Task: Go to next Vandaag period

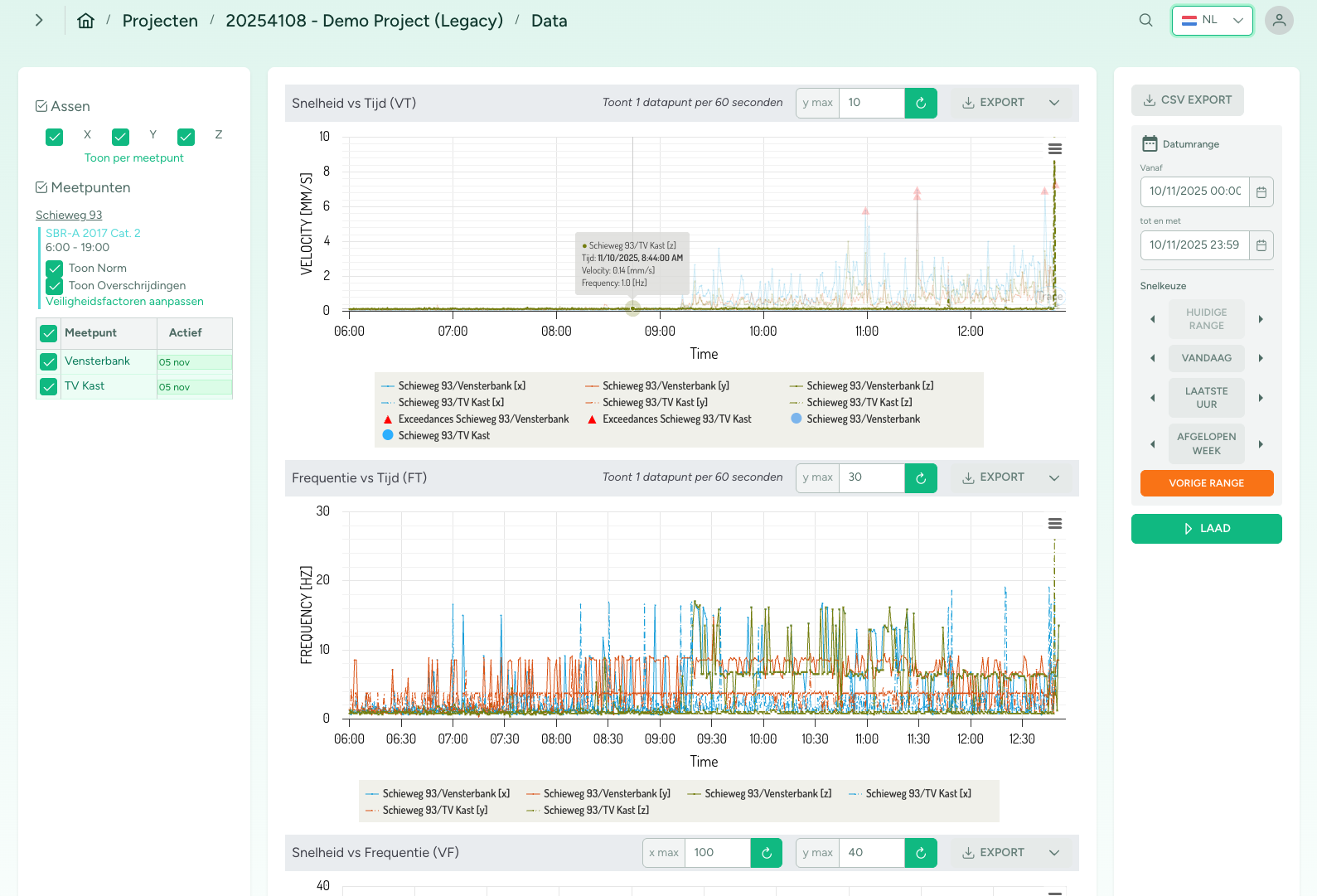Action: pos(1261,358)
